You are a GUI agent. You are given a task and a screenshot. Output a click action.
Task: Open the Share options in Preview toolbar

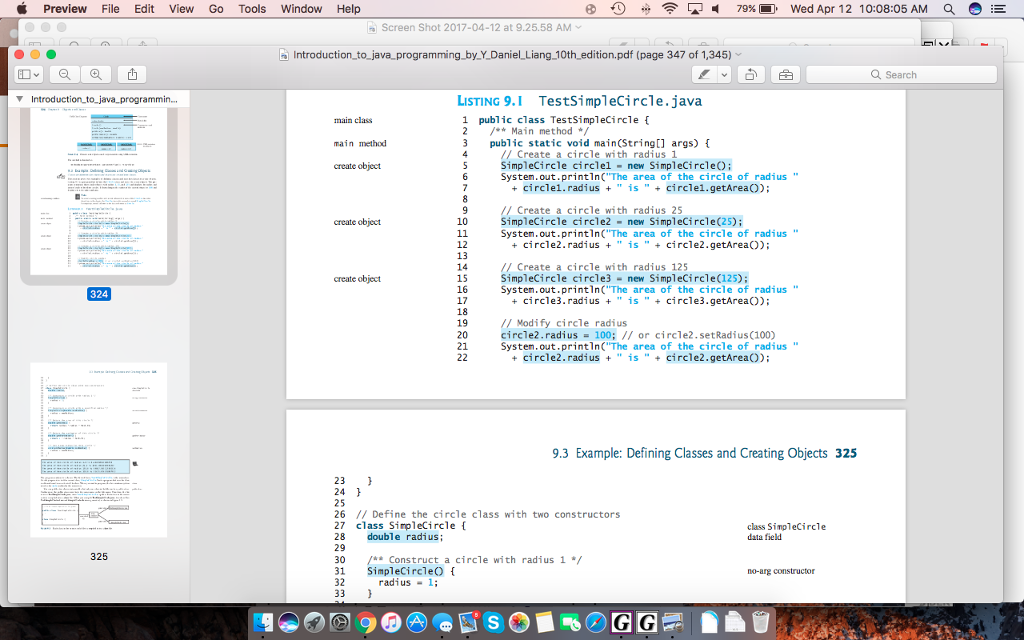(133, 73)
